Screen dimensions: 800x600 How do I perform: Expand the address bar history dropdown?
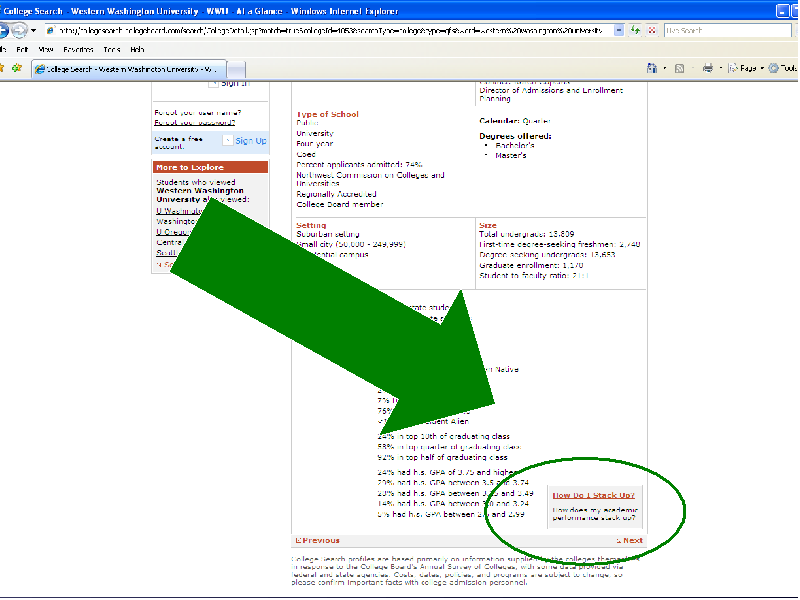point(618,31)
